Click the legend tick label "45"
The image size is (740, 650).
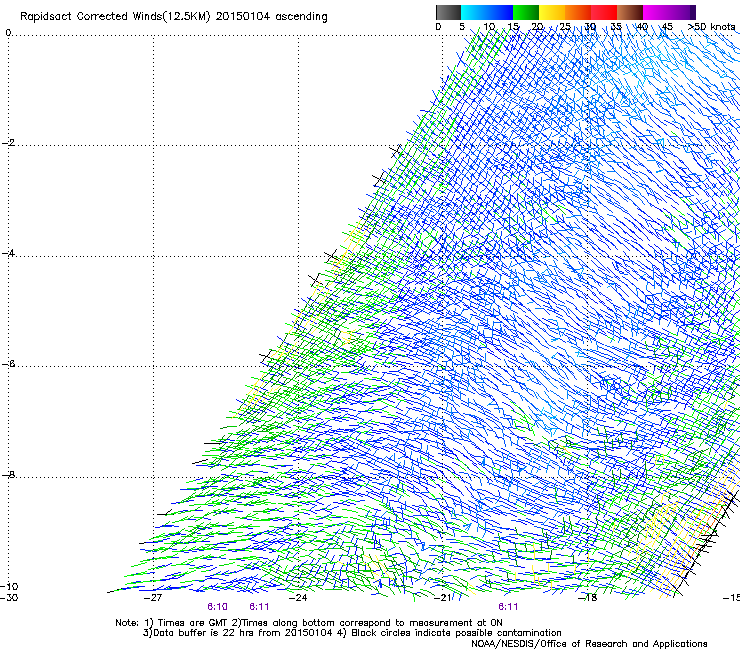pyautogui.click(x=667, y=27)
